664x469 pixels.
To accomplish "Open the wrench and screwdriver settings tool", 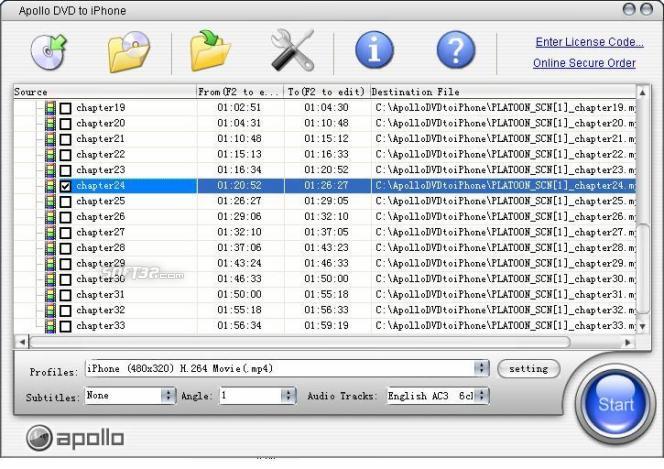I will point(293,50).
